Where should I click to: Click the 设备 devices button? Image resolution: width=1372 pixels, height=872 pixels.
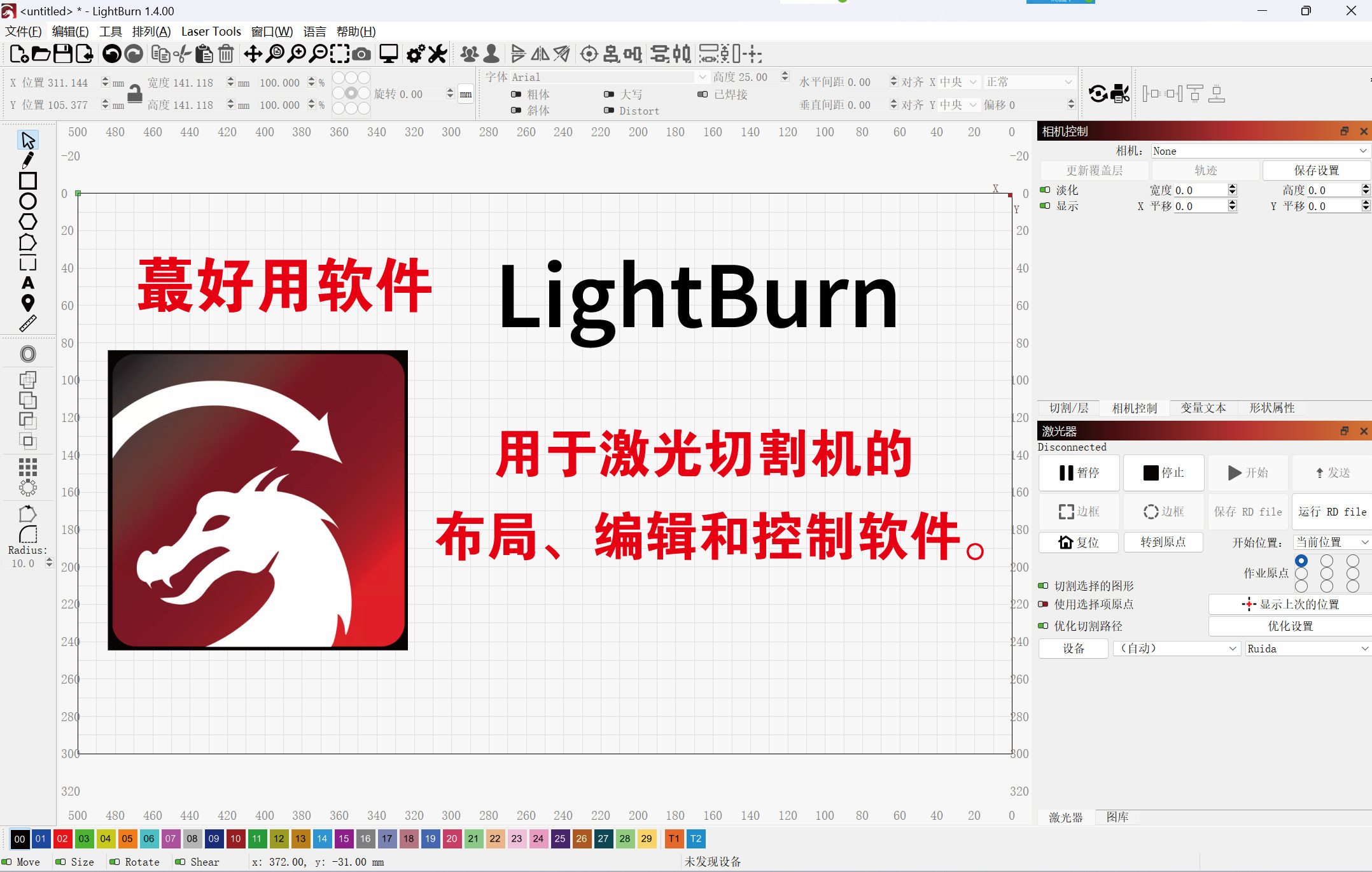point(1074,648)
